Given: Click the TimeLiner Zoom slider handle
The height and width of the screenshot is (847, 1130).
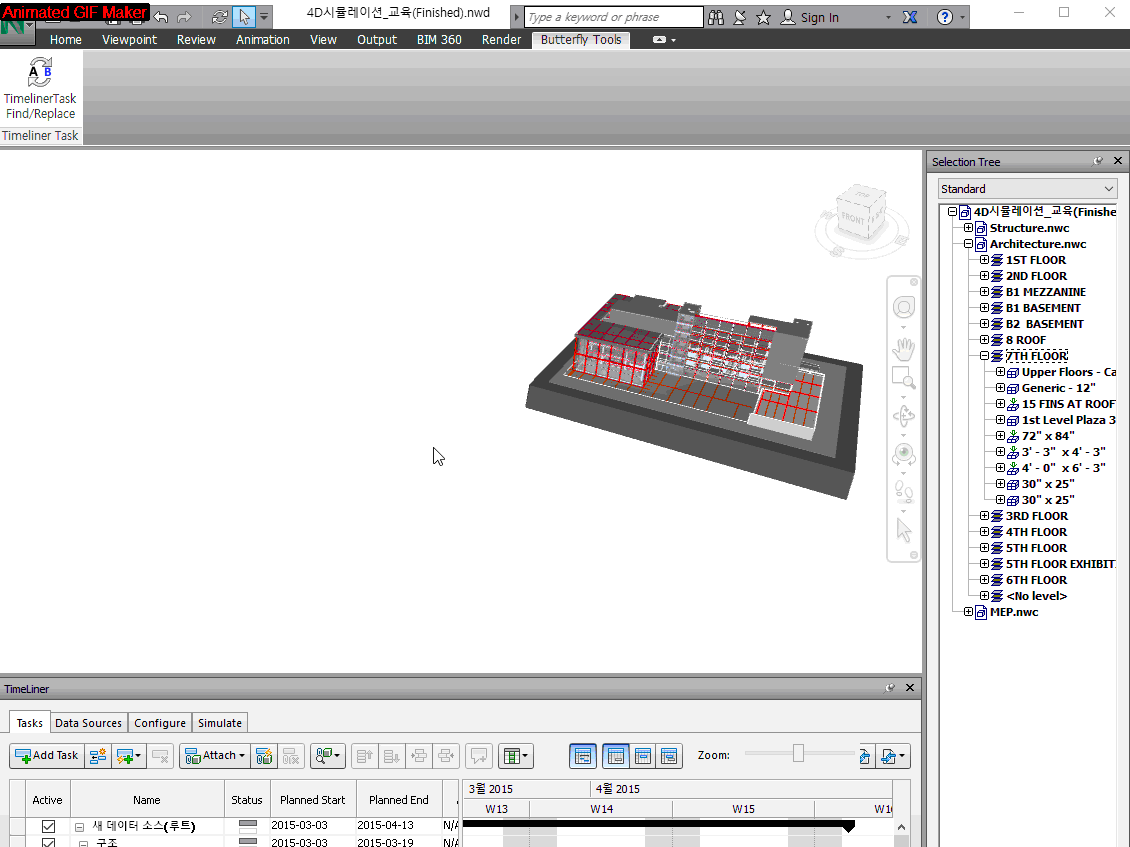Looking at the screenshot, I should 798,753.
